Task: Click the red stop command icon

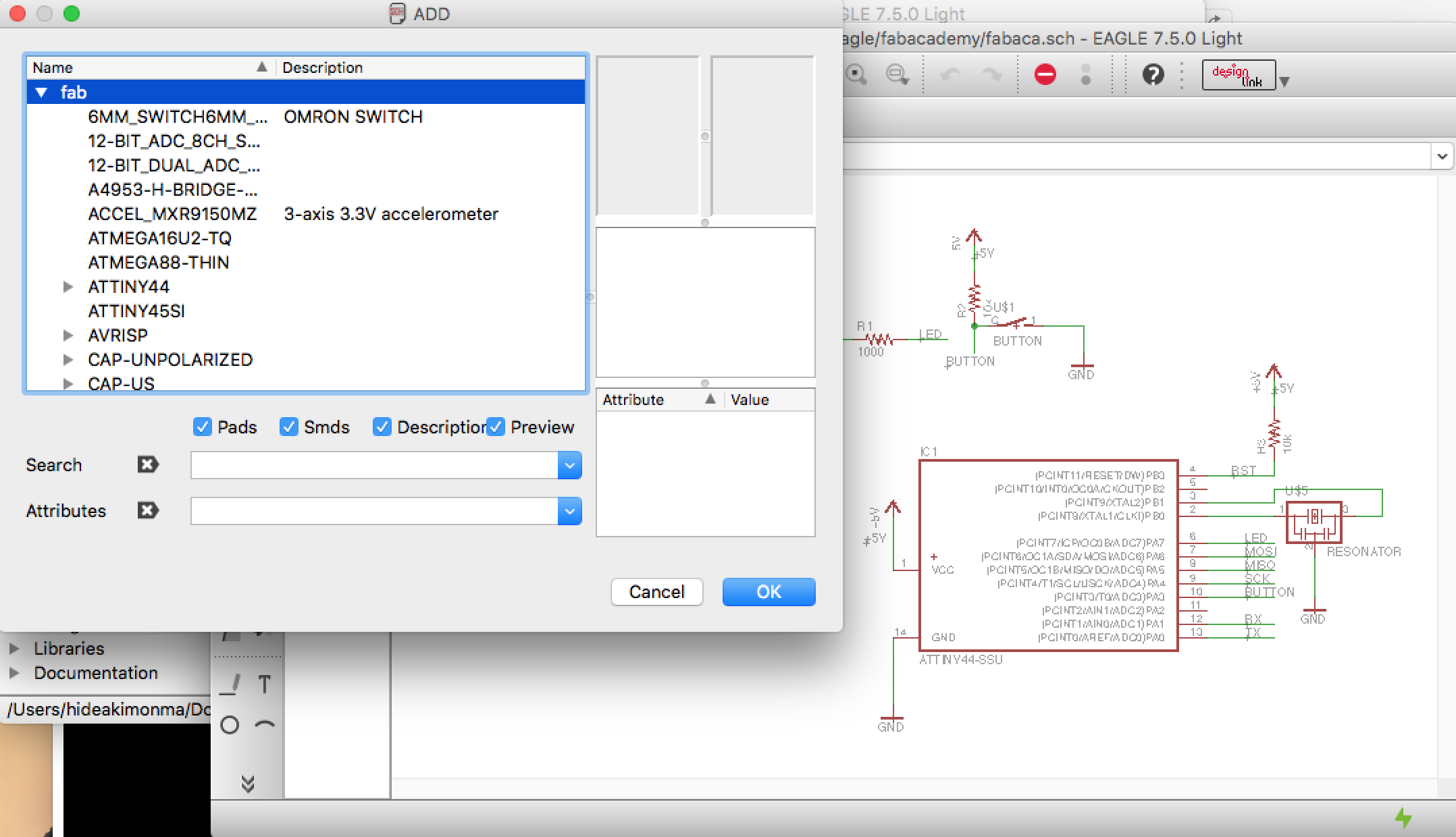Action: 1045,74
